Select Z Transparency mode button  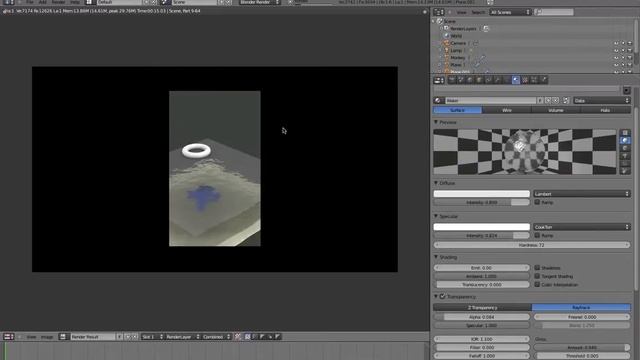(x=482, y=307)
